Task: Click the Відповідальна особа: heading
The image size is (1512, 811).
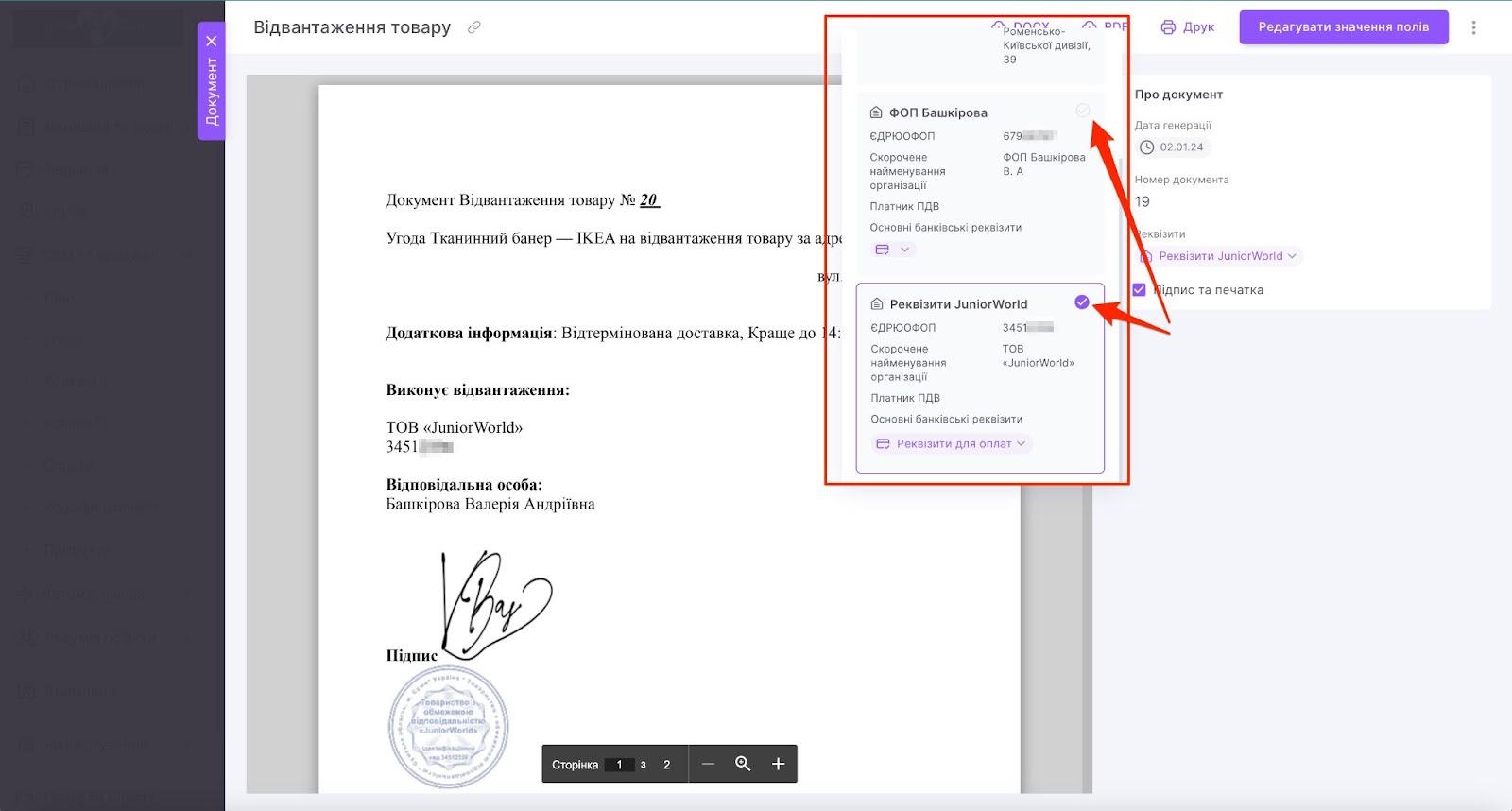Action: coord(464,485)
